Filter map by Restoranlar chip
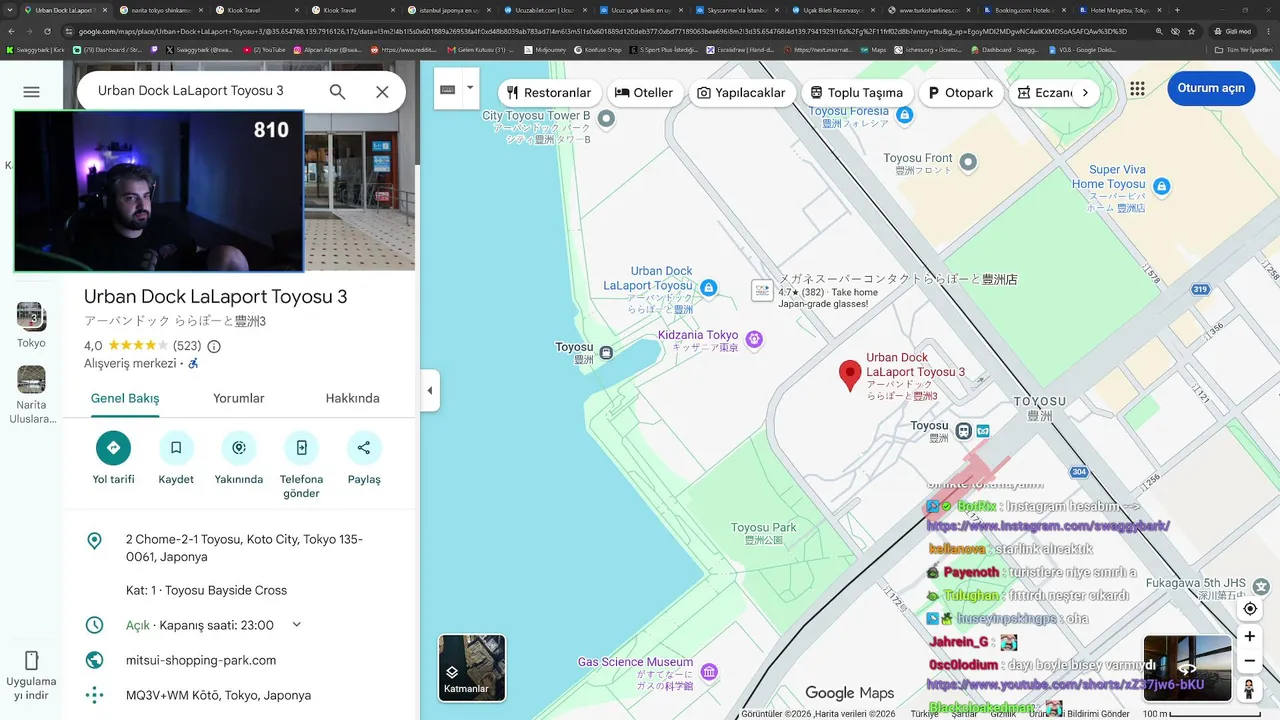 550,92
